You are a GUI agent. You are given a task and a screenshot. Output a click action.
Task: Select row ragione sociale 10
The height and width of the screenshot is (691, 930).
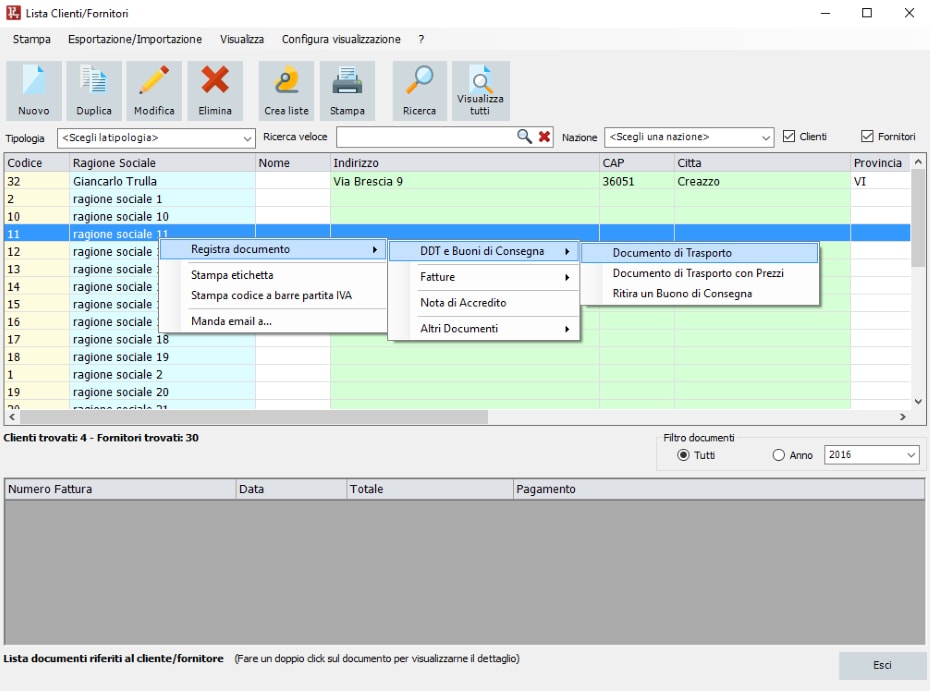pos(457,216)
